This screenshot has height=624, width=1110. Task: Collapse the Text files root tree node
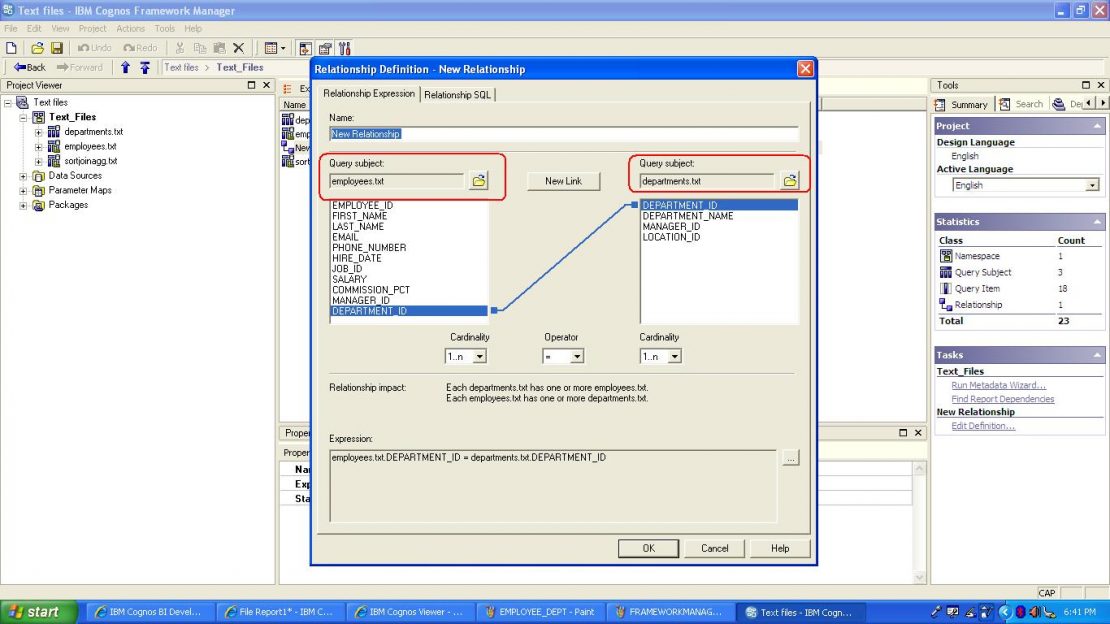click(8, 103)
